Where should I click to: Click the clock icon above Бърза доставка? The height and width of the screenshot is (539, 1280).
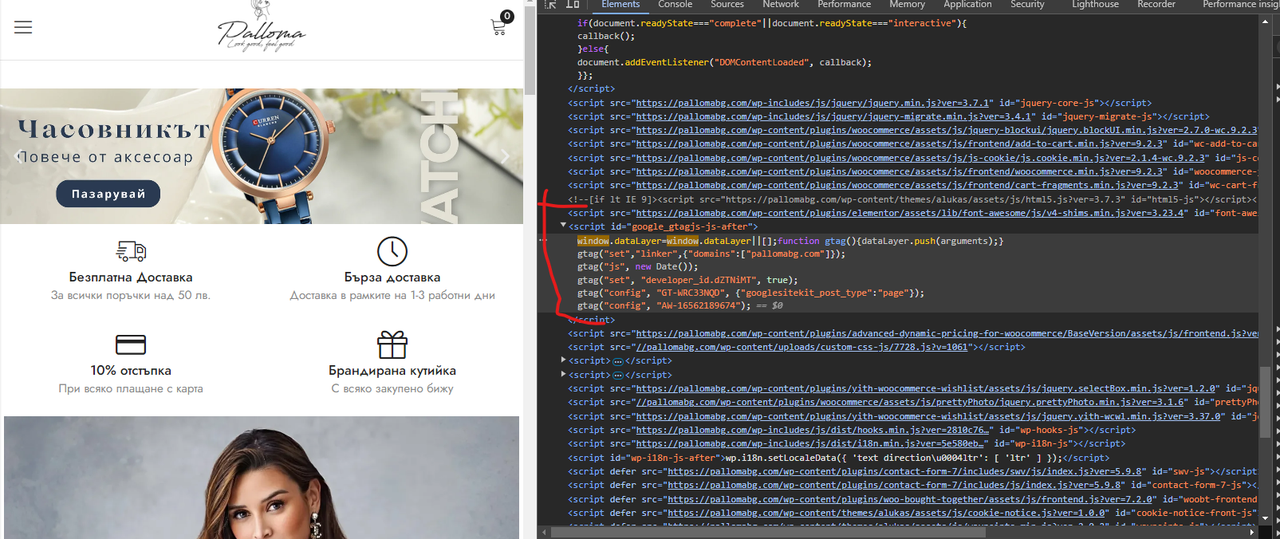tap(392, 251)
